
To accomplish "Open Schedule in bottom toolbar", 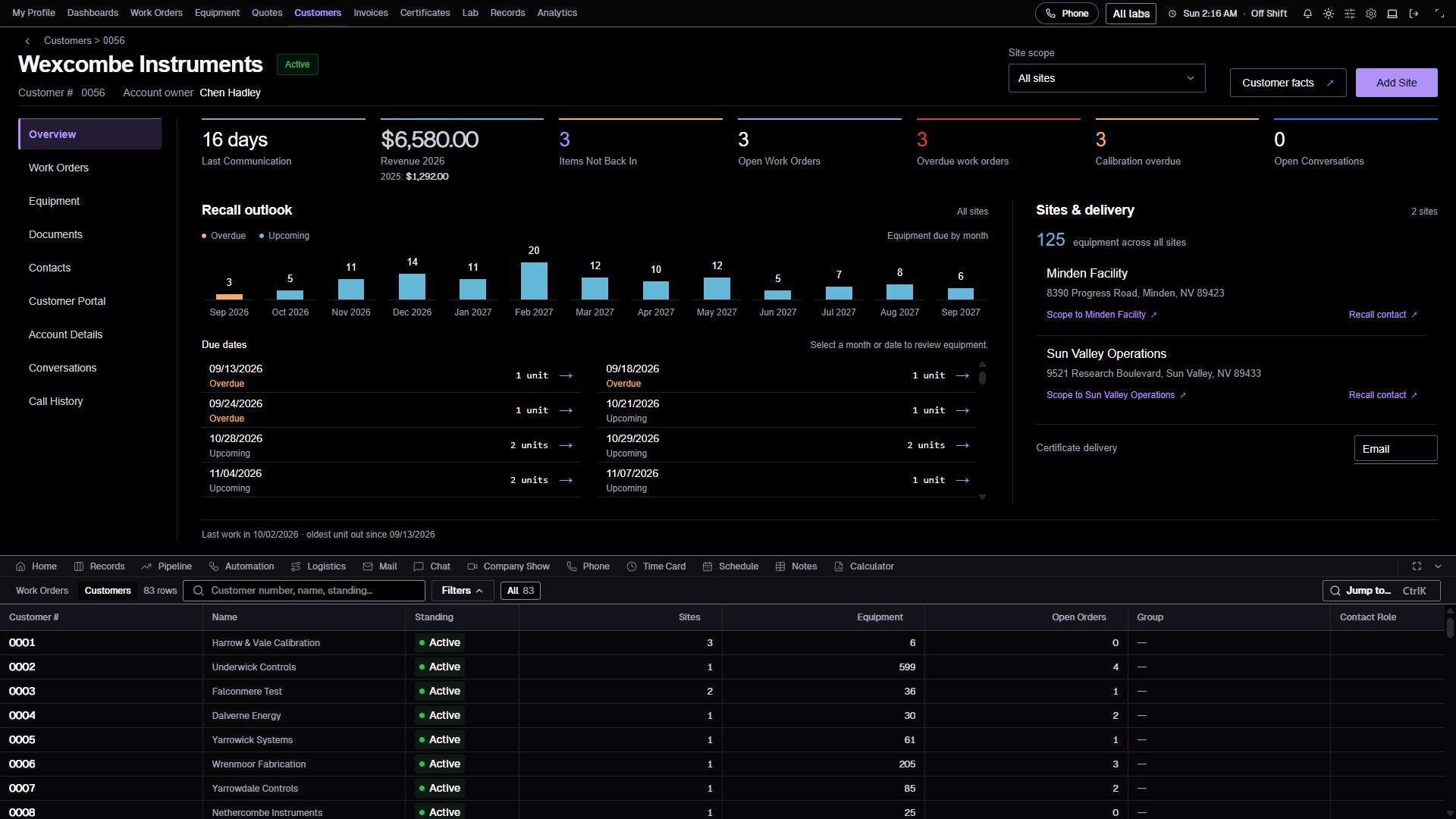I will coord(730,566).
